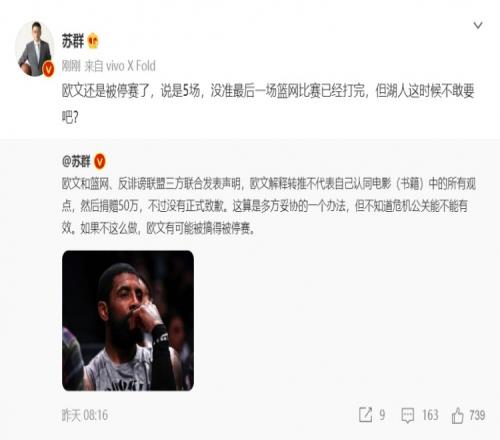The width and height of the screenshot is (500, 440).
Task: Click the 苏群 username at top
Action: [73, 41]
